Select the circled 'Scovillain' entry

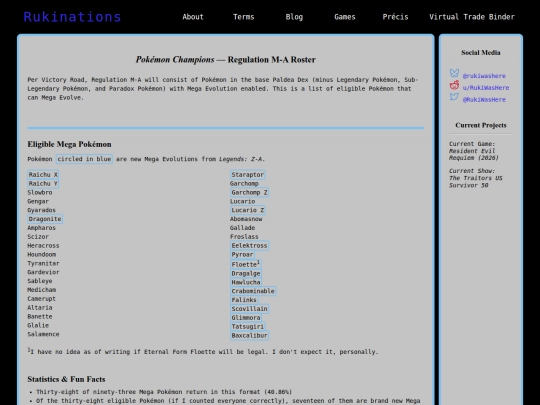pos(249,309)
